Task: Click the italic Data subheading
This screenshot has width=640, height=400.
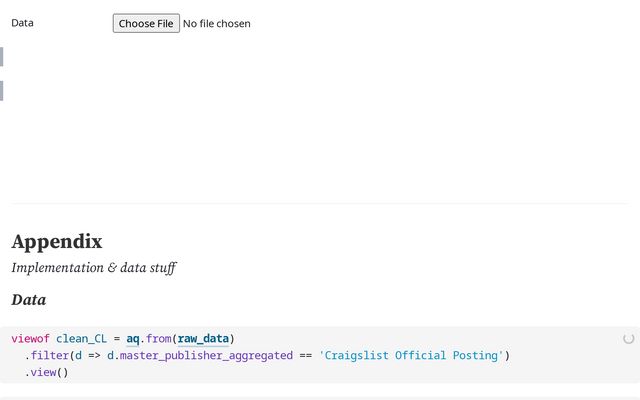Action: [28, 299]
